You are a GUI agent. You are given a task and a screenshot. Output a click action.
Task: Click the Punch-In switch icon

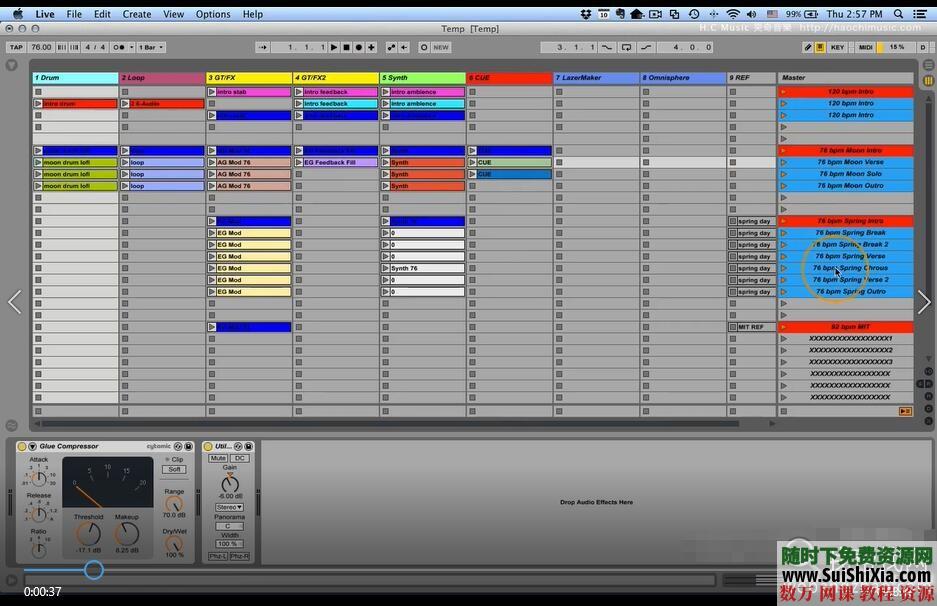pos(607,47)
